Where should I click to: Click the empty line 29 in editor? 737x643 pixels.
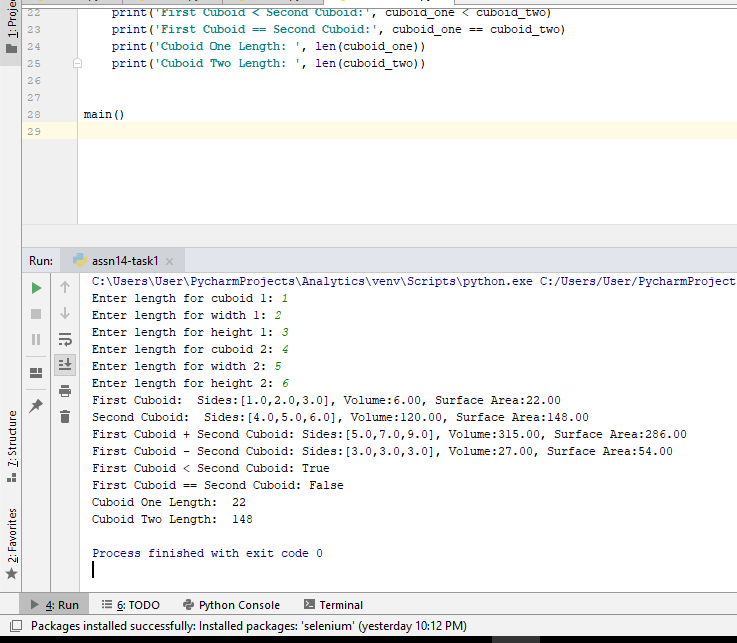click(x=407, y=131)
